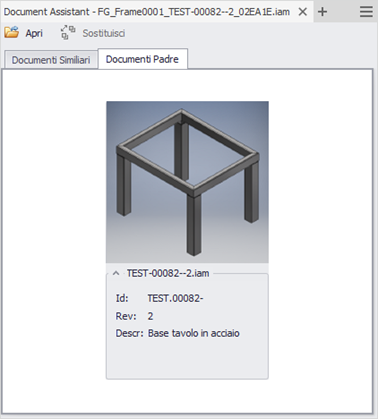The width and height of the screenshot is (378, 419).
Task: Switch to the Documenti Similiari tab
Action: pos(51,60)
